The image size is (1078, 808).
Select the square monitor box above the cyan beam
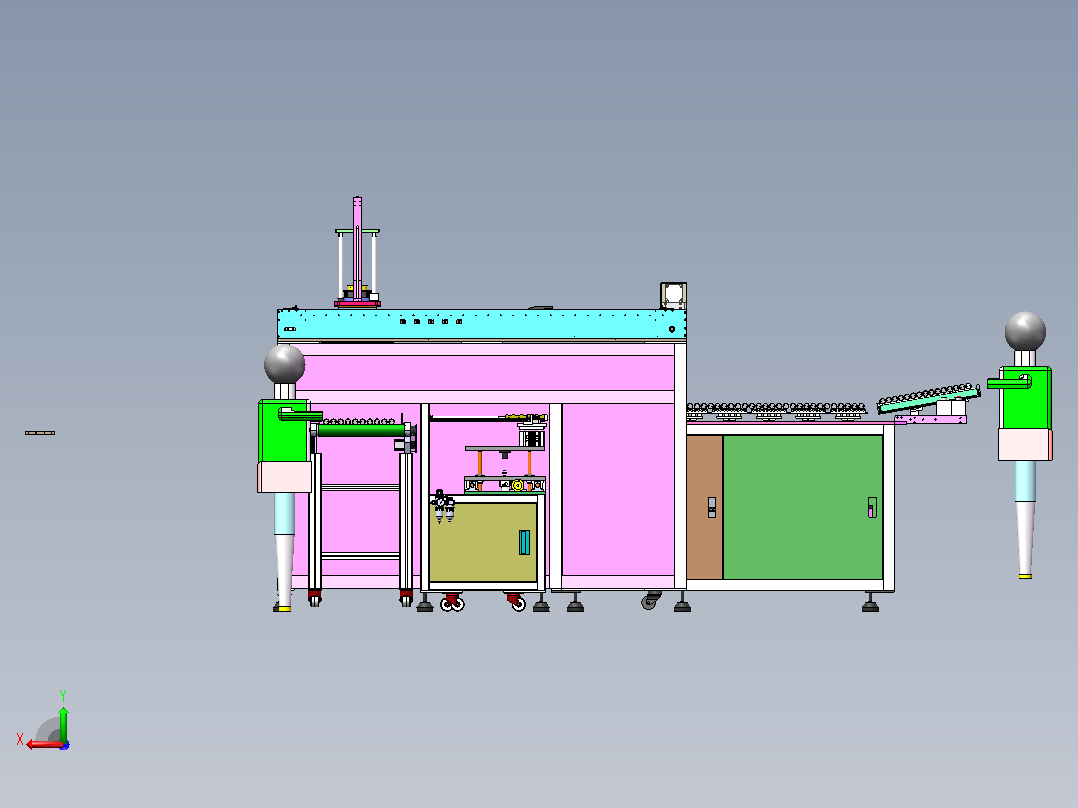[673, 296]
